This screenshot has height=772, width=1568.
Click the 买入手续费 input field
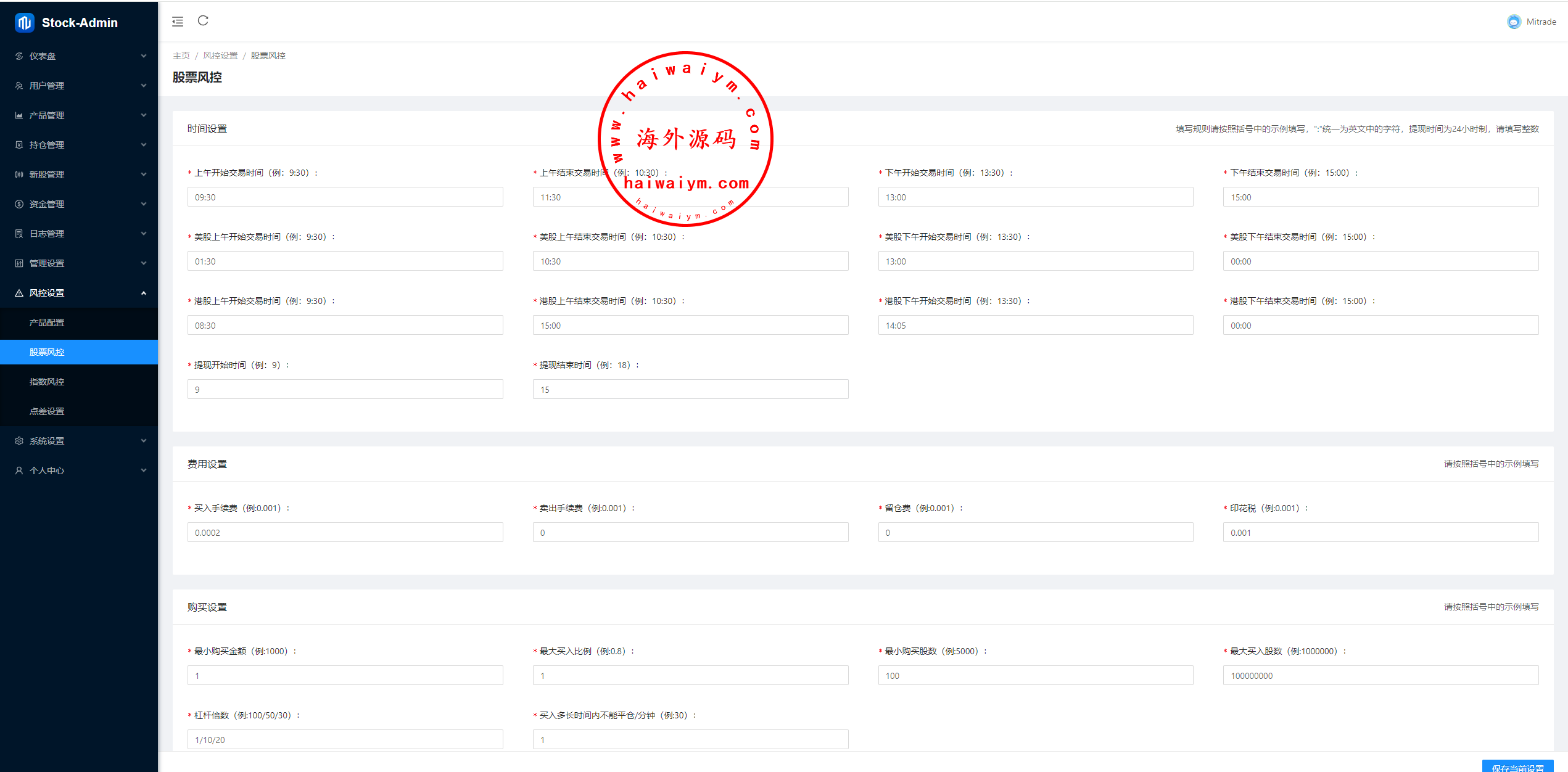pos(345,533)
